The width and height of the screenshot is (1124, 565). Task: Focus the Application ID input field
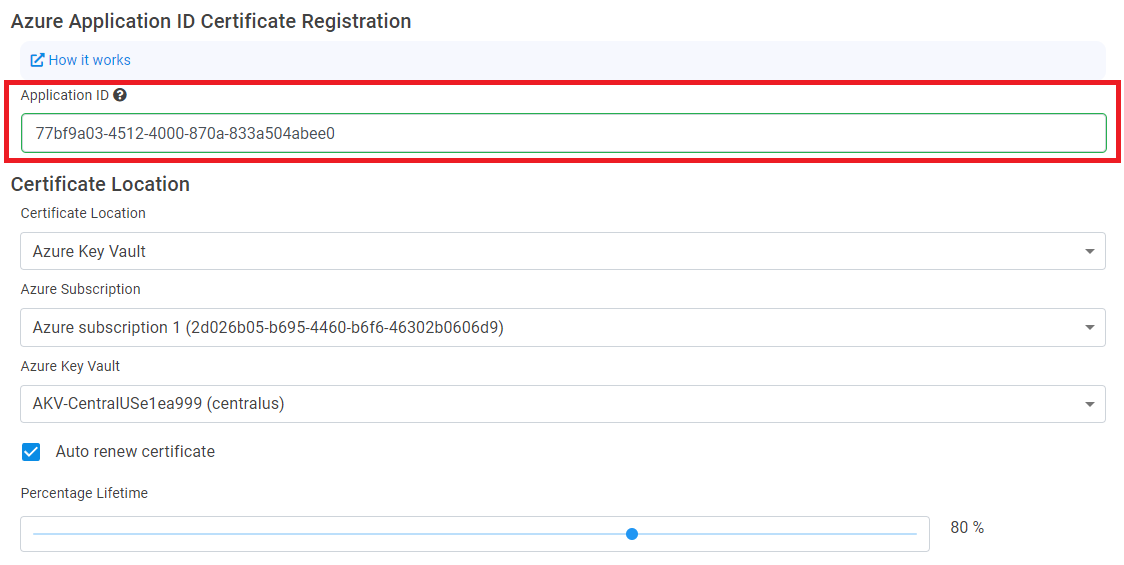point(563,133)
